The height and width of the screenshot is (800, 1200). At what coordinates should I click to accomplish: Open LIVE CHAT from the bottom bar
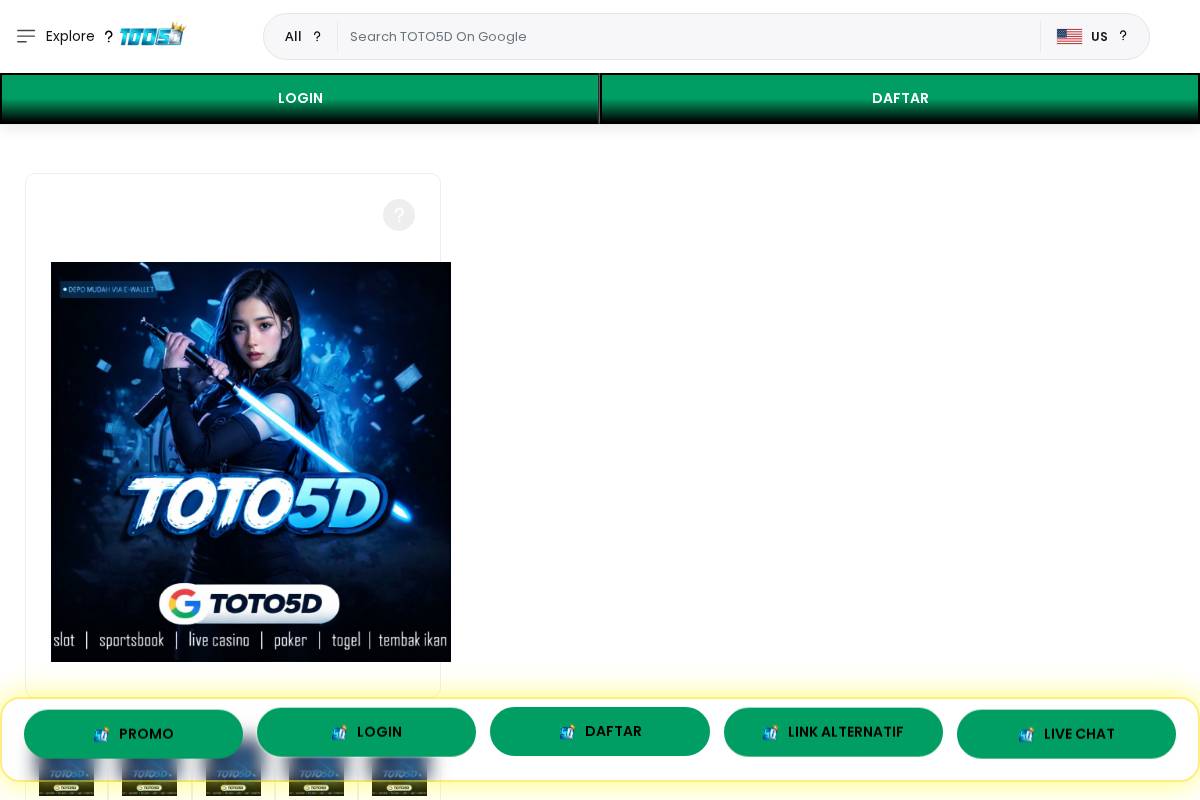tap(1066, 734)
